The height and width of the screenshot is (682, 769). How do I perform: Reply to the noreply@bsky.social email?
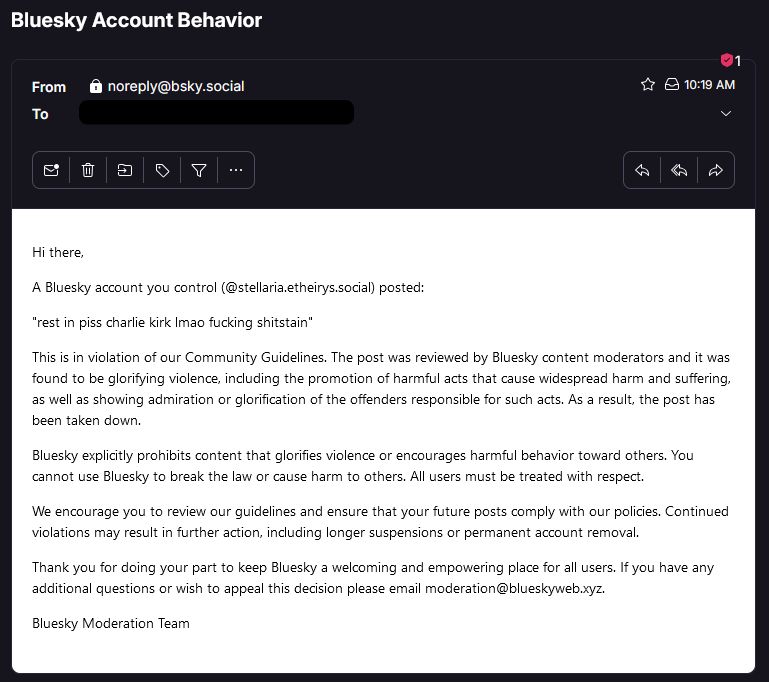pos(642,170)
